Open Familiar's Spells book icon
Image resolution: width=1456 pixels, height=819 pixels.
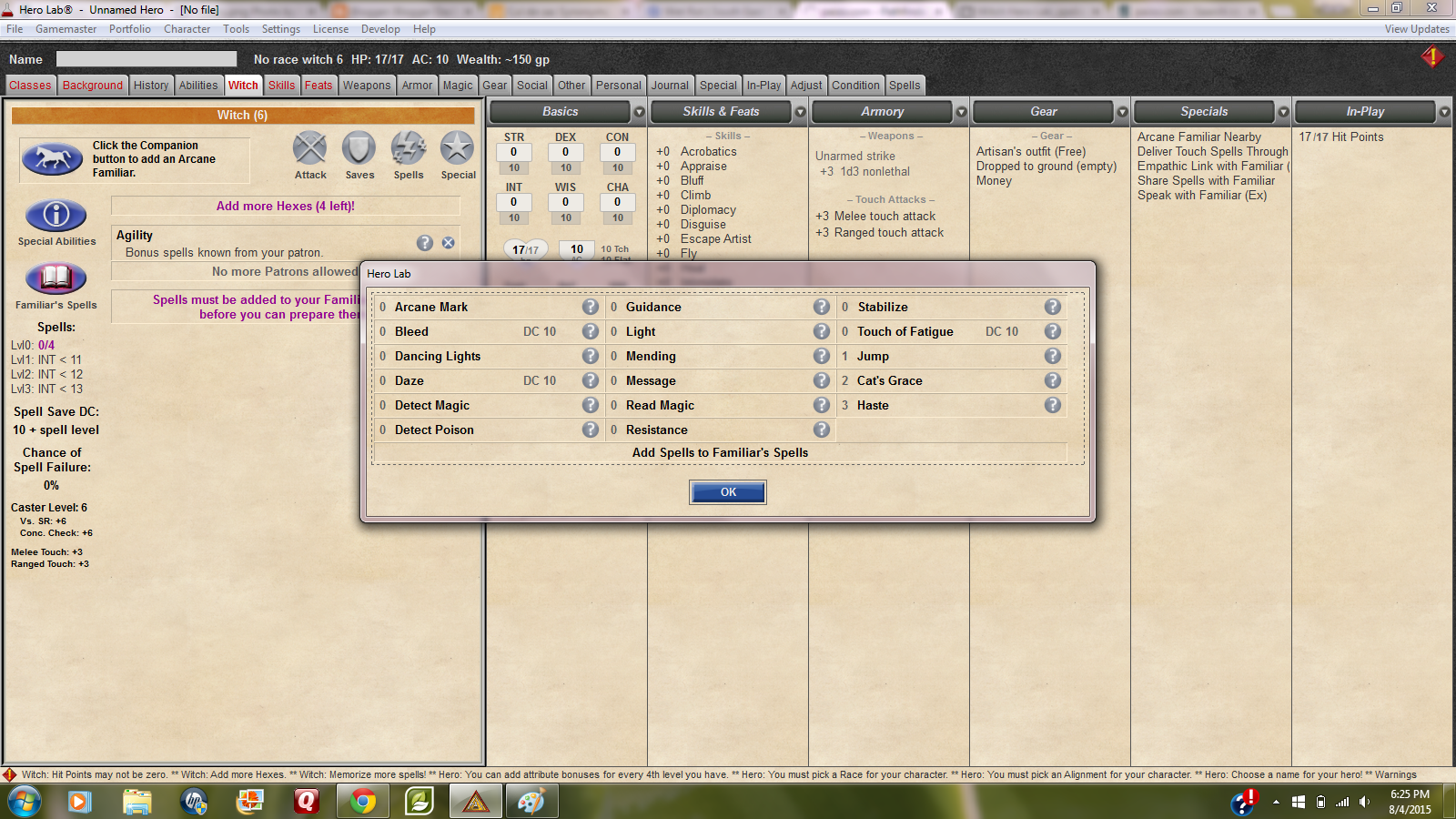(x=56, y=278)
